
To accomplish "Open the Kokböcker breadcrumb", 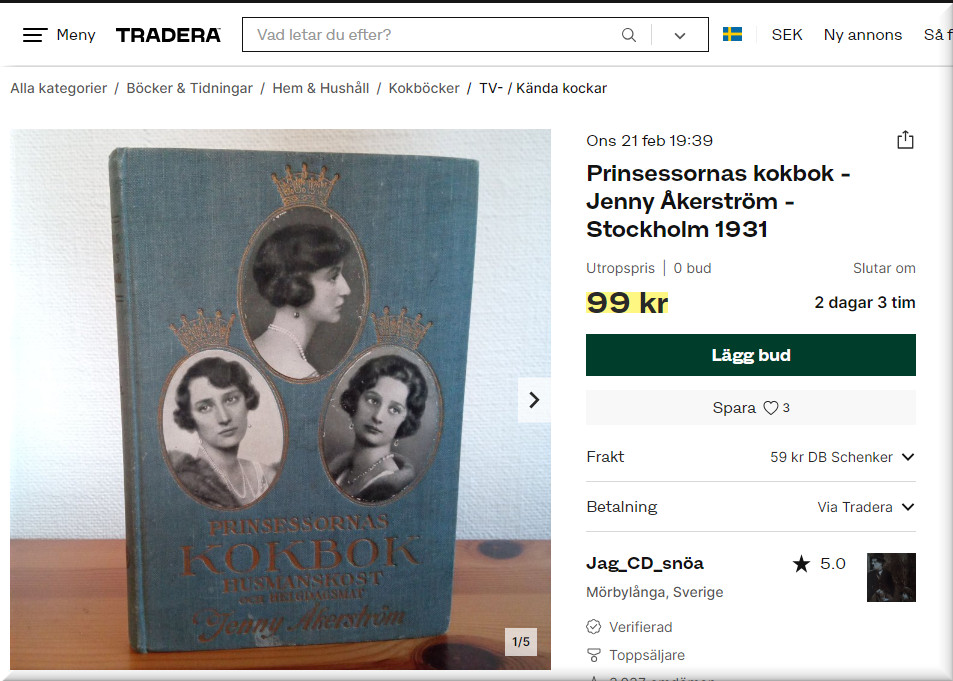I will point(424,88).
